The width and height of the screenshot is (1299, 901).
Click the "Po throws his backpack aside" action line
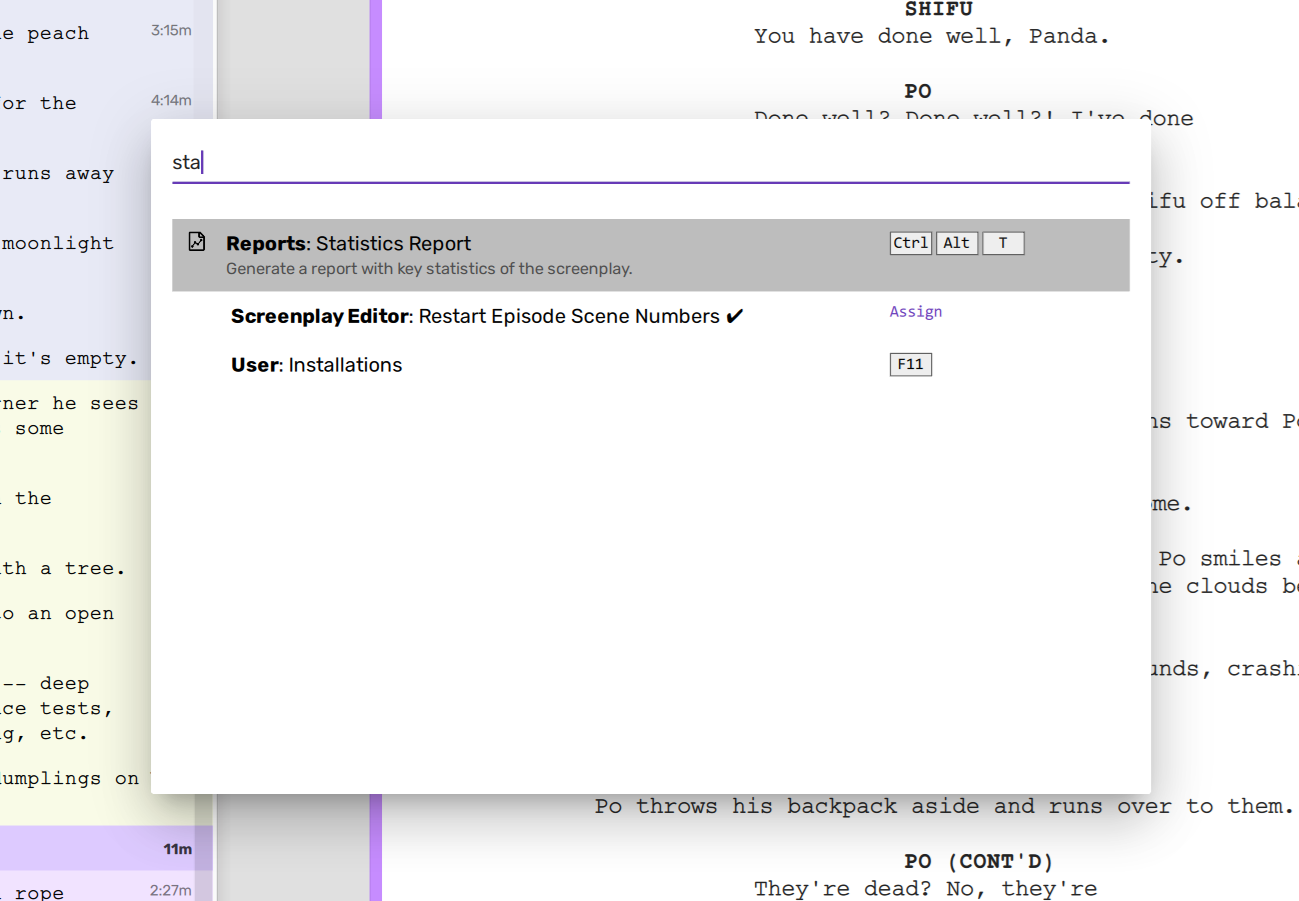tap(943, 806)
